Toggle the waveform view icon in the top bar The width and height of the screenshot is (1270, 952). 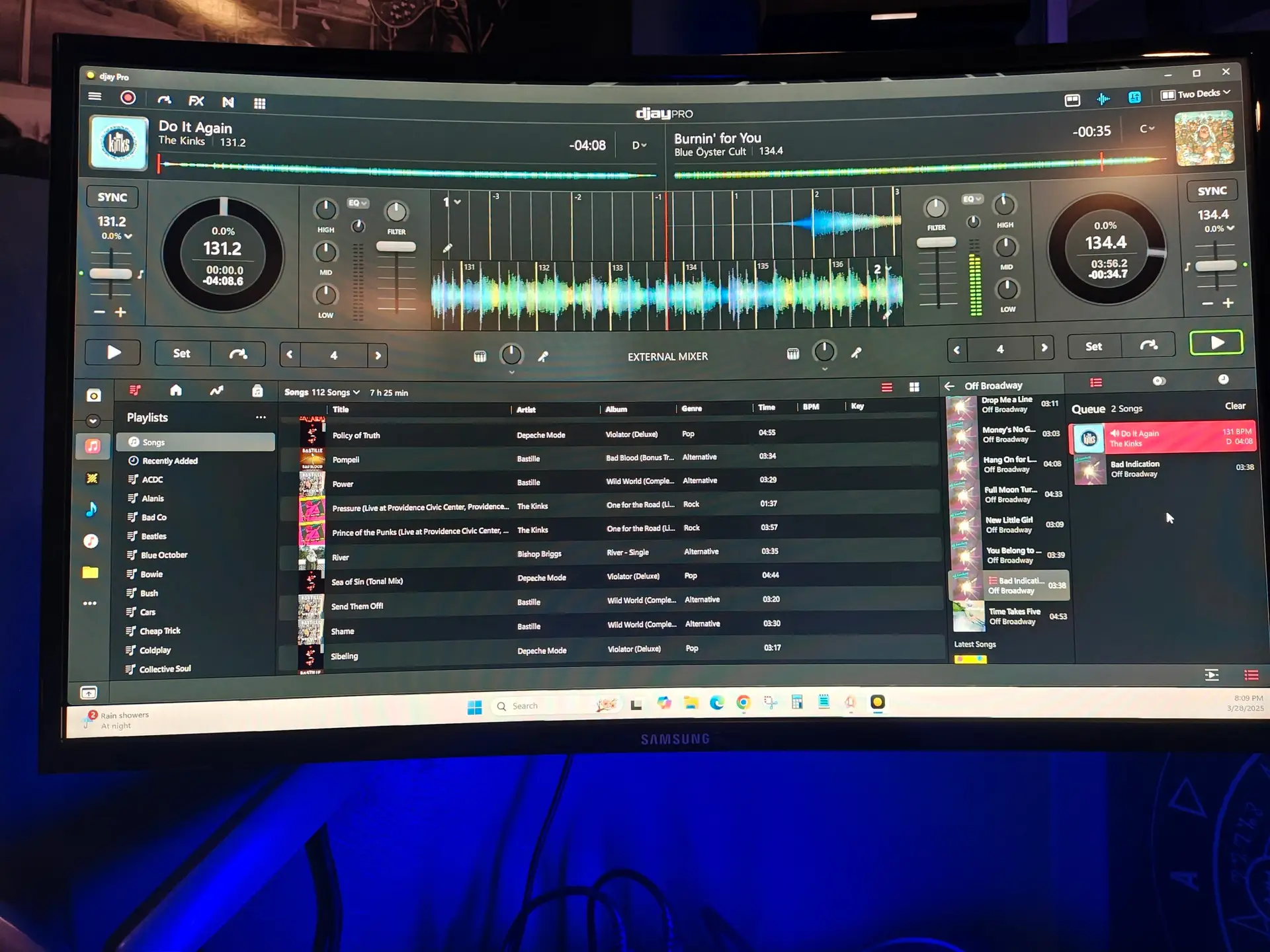pos(1103,99)
